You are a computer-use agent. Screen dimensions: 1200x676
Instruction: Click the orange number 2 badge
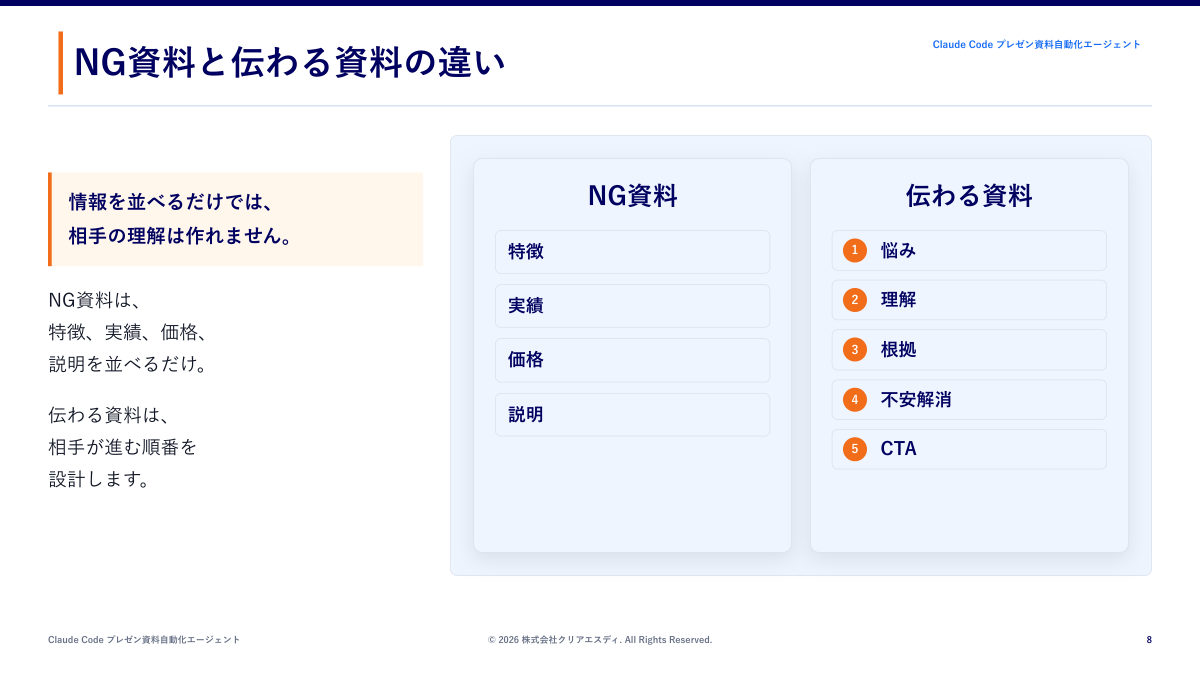click(854, 300)
